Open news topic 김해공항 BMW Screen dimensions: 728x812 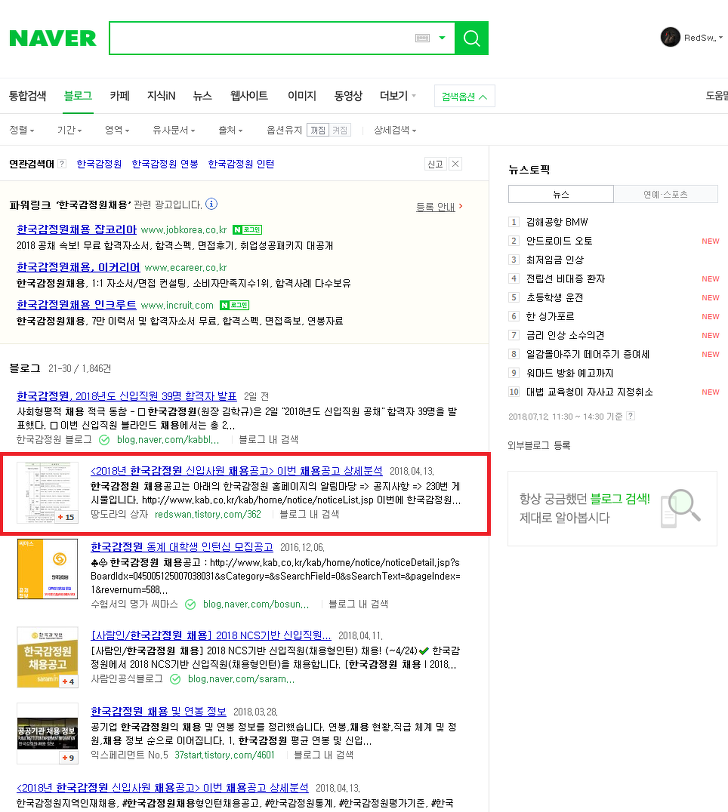click(x=557, y=222)
